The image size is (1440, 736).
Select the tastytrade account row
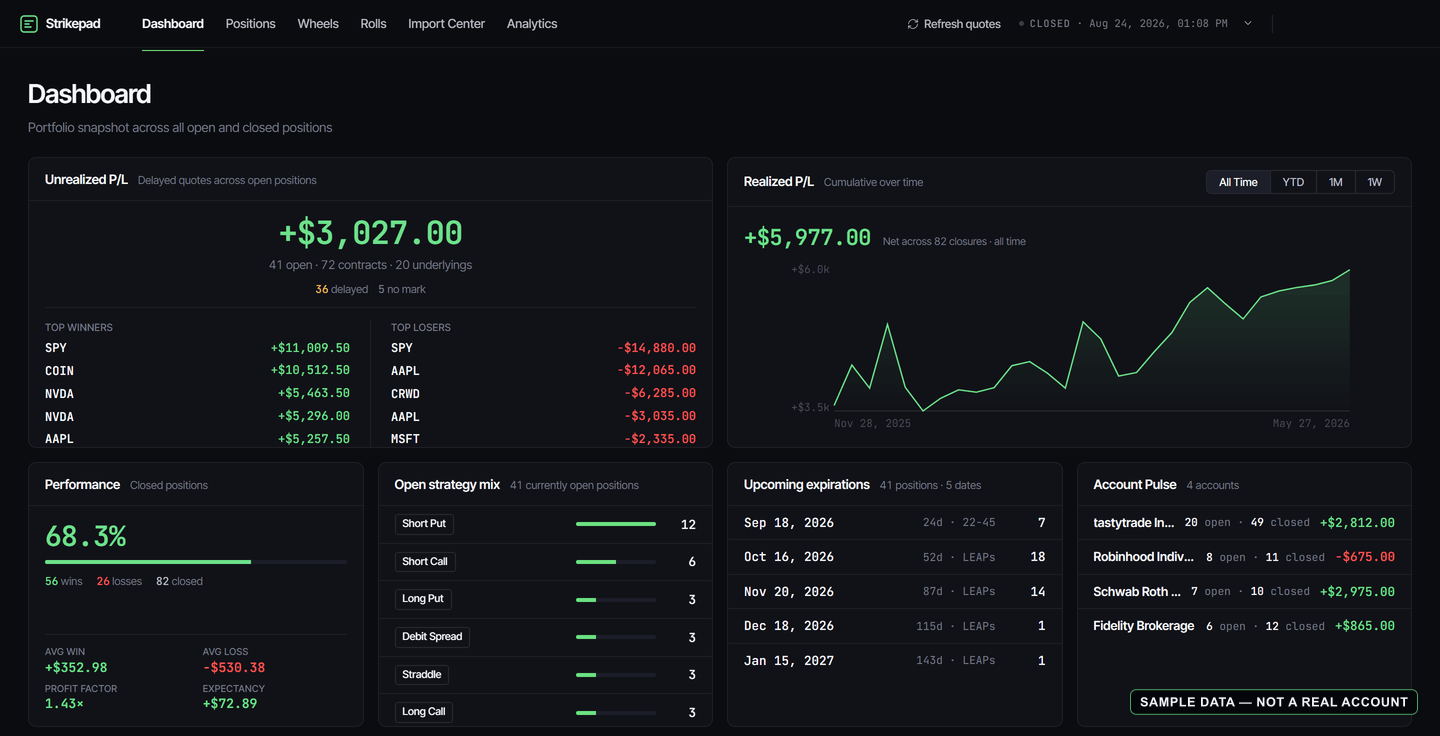coord(1244,523)
